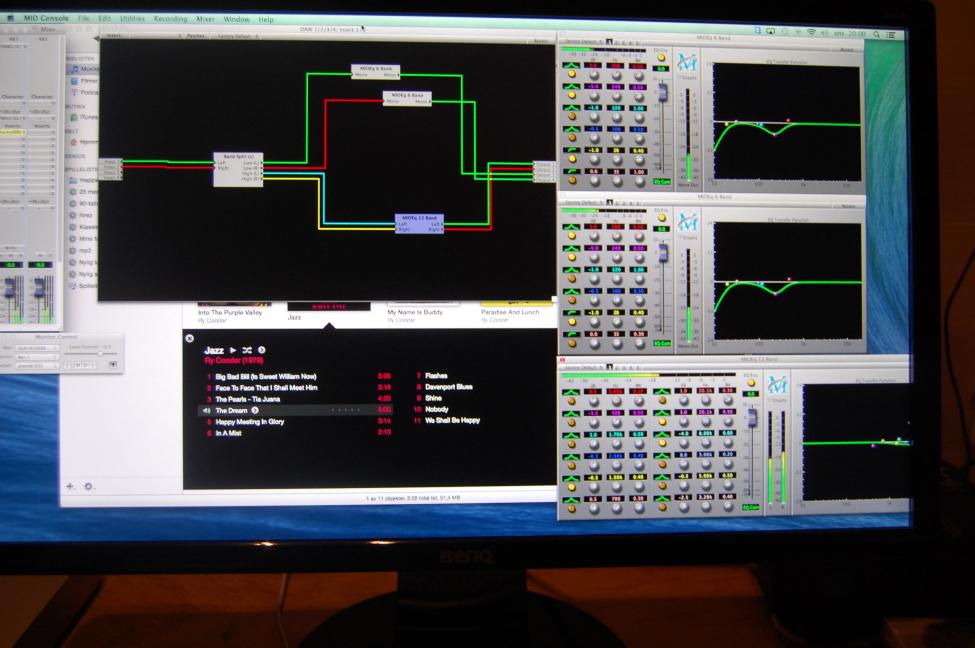This screenshot has height=648, width=975.
Task: Select the track Davenport Blues
Action: tap(449, 387)
